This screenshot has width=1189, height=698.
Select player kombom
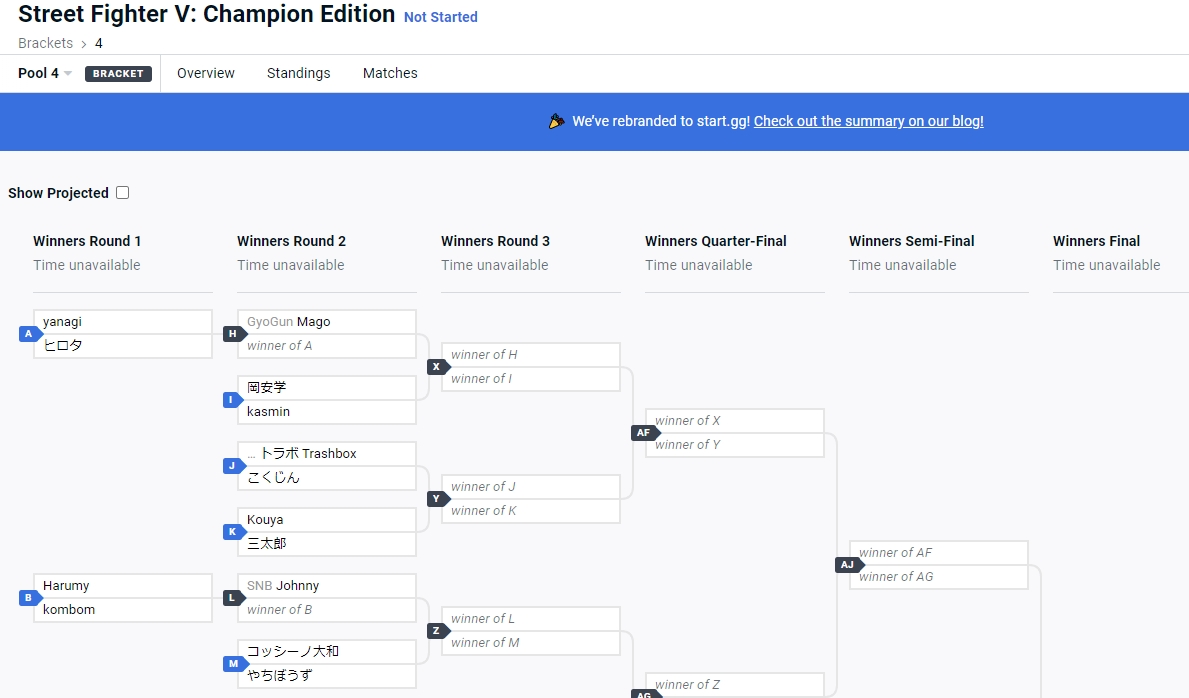(x=123, y=610)
